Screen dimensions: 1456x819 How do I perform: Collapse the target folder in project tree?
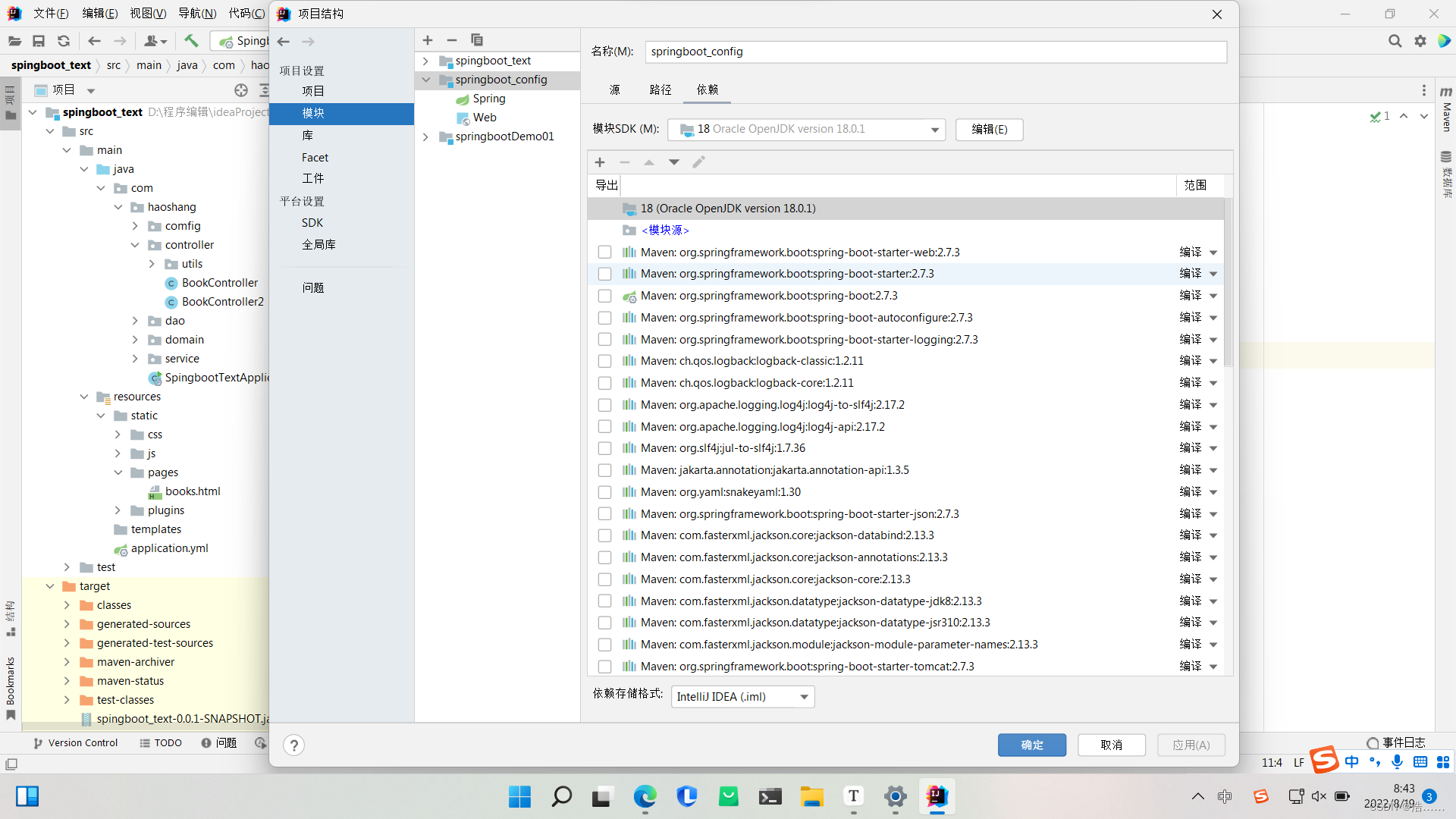coord(50,586)
